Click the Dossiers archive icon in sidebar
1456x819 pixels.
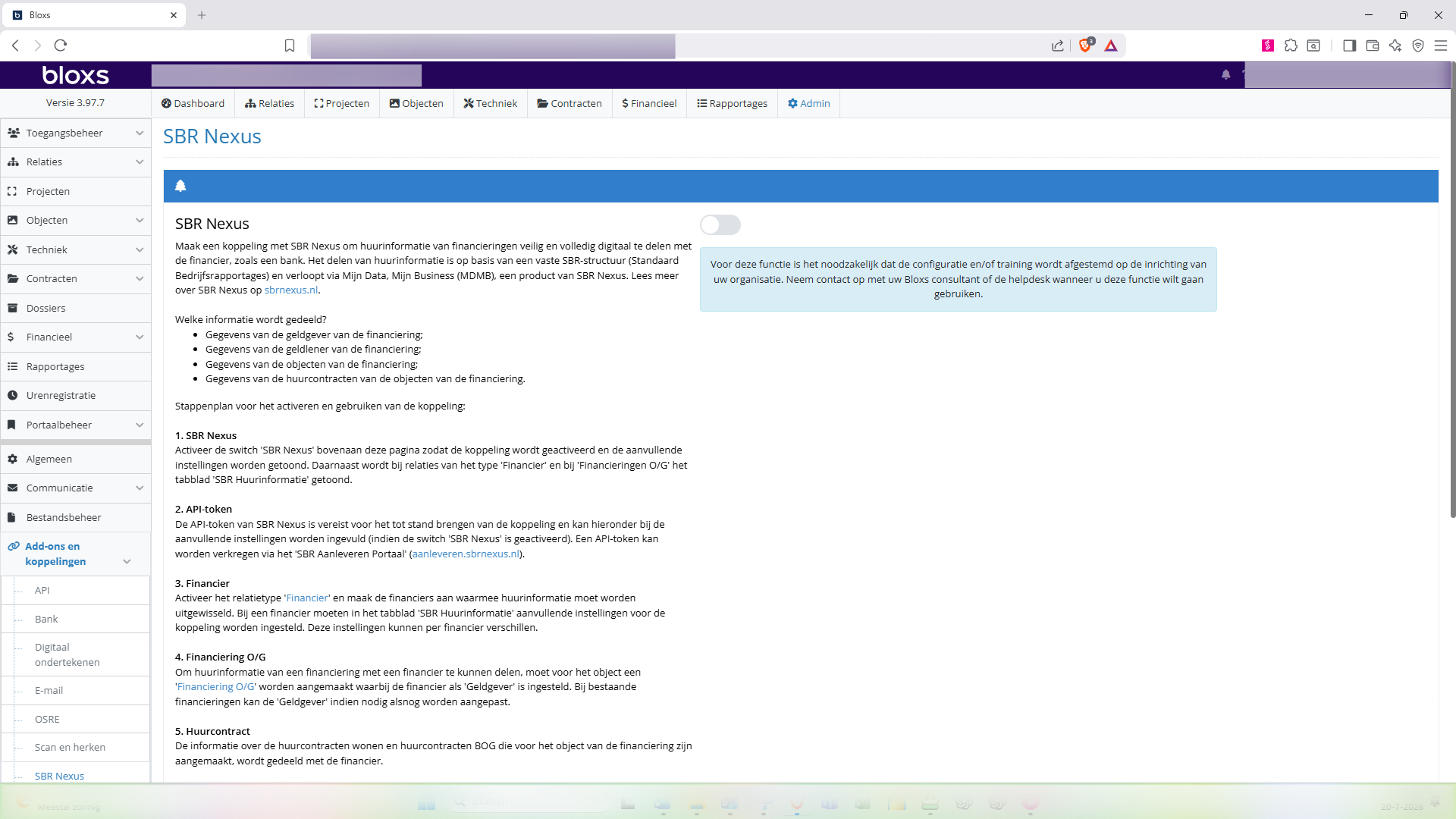click(x=12, y=308)
